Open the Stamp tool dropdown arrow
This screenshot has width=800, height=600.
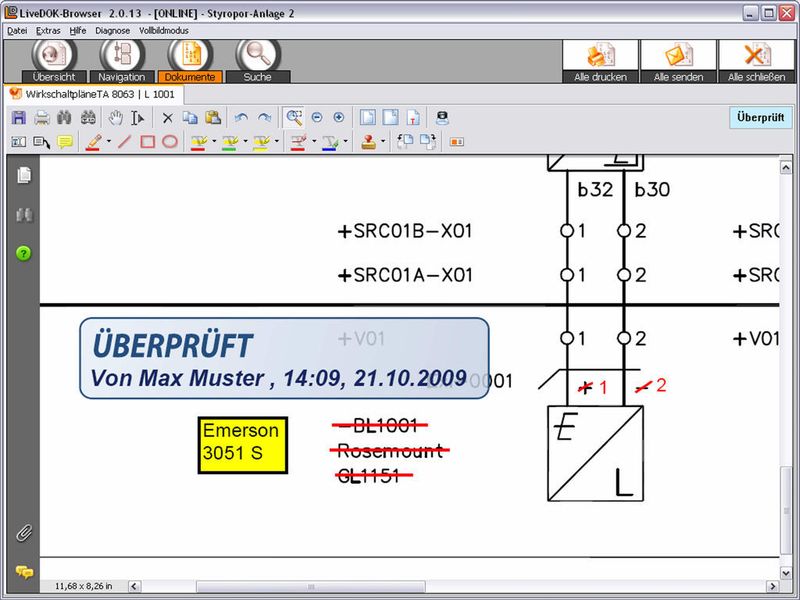[383, 142]
